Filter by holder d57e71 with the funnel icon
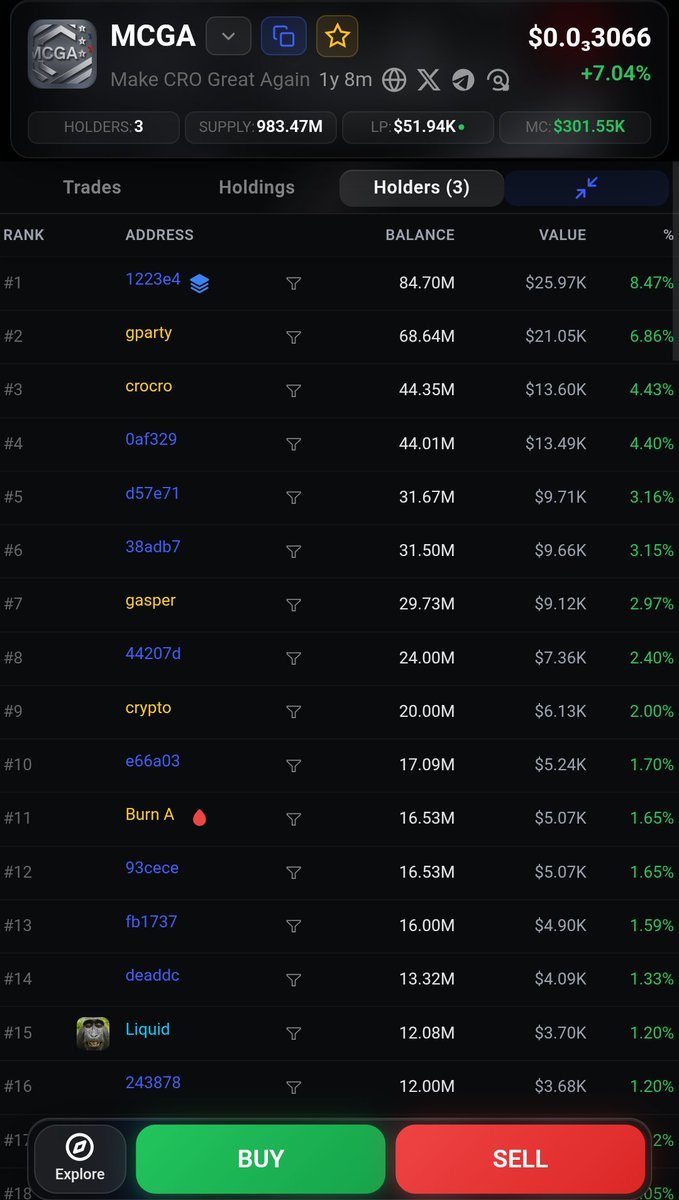679x1200 pixels. [293, 498]
